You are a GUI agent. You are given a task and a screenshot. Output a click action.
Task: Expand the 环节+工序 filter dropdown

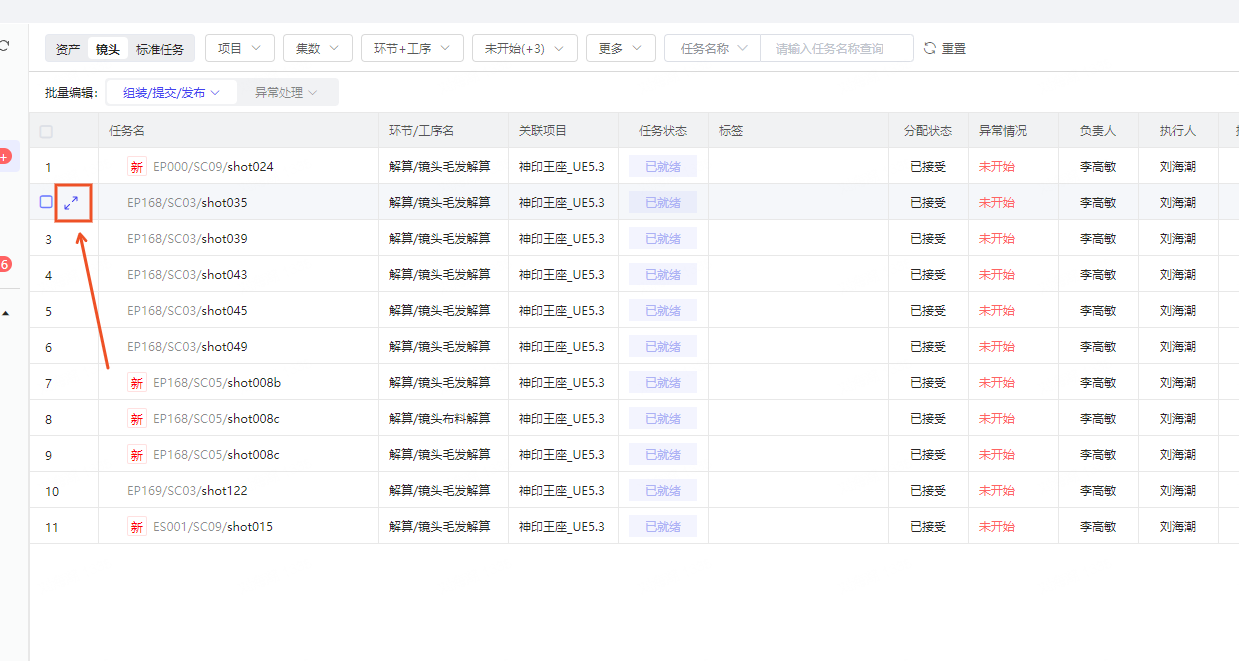(412, 48)
